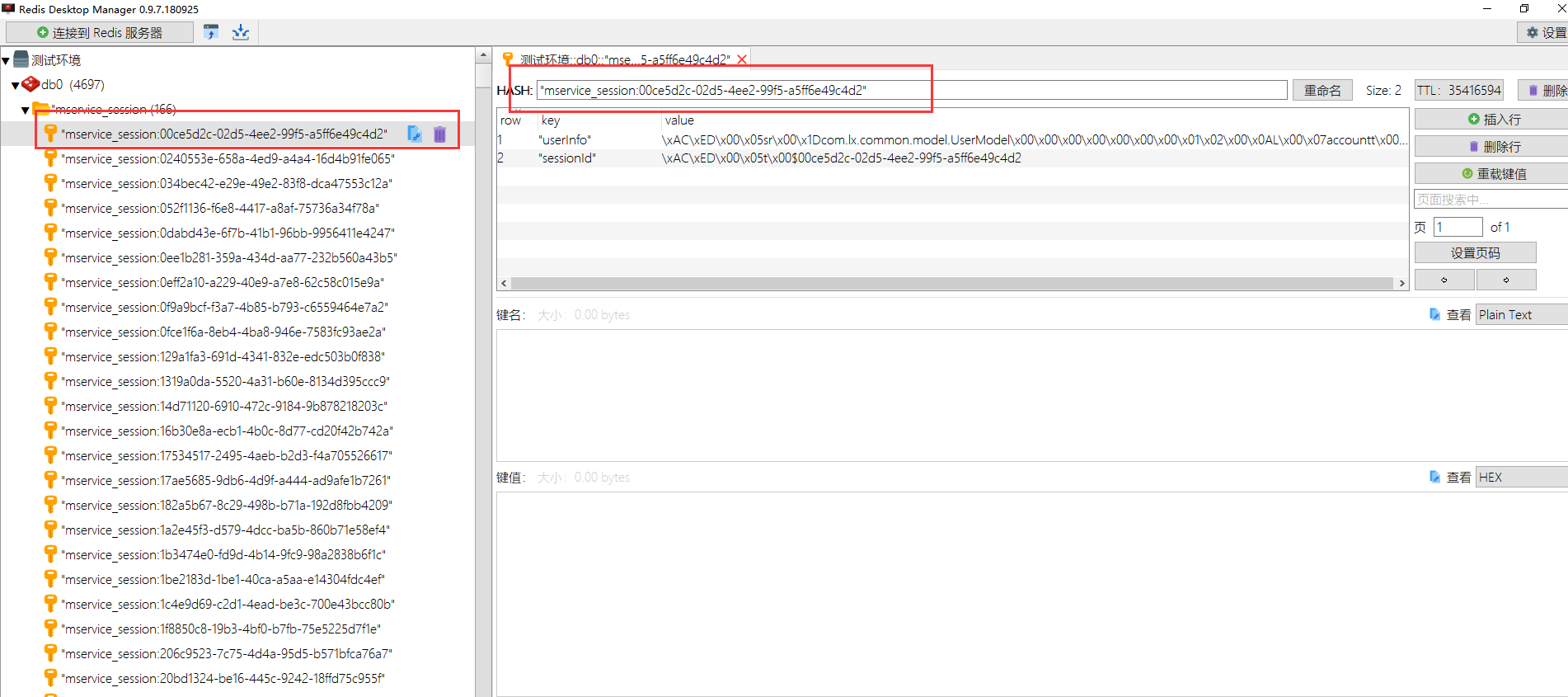The height and width of the screenshot is (697, 1568).
Task: Click Connect to Redis Server button
Action: 100,32
